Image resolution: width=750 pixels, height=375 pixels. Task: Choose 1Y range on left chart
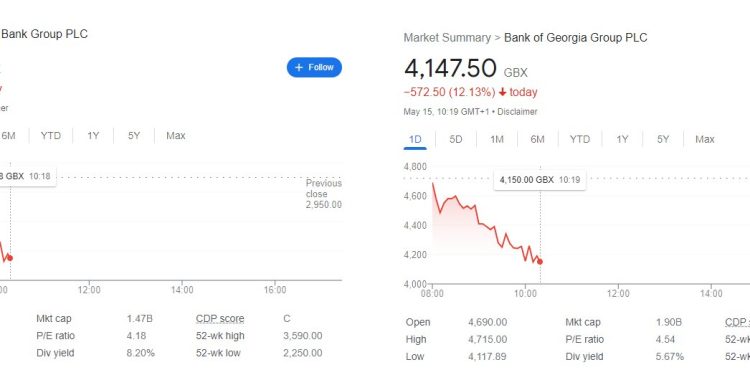93,136
